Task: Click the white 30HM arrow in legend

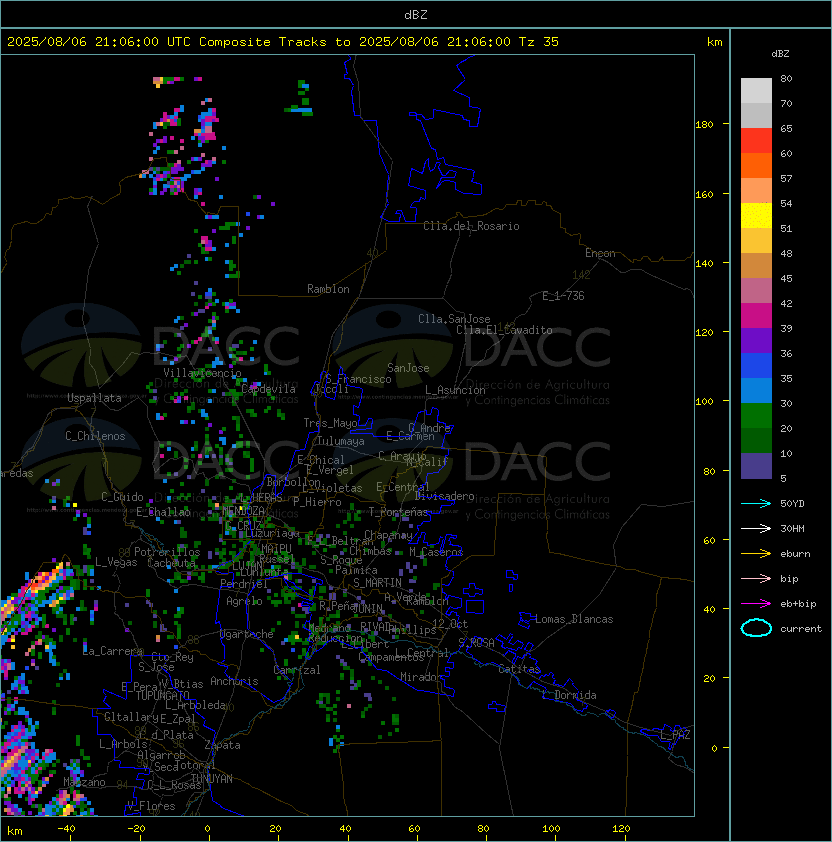Action: [x=756, y=529]
